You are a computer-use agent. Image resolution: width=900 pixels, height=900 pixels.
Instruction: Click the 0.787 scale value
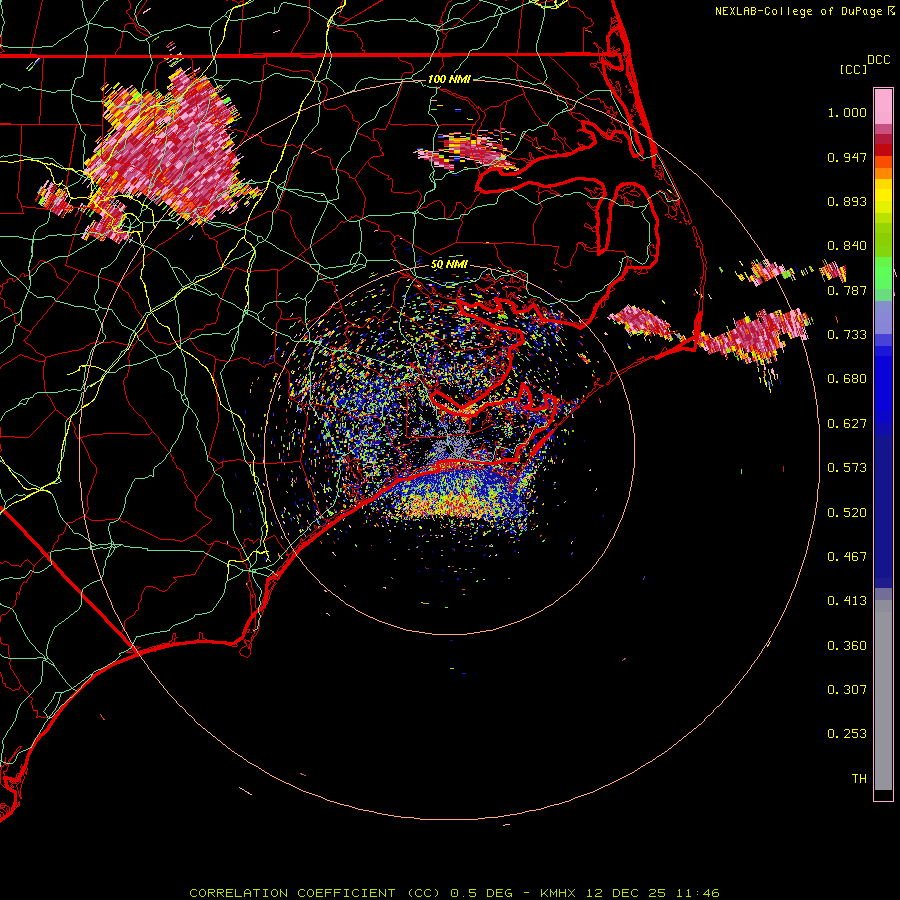(x=847, y=290)
